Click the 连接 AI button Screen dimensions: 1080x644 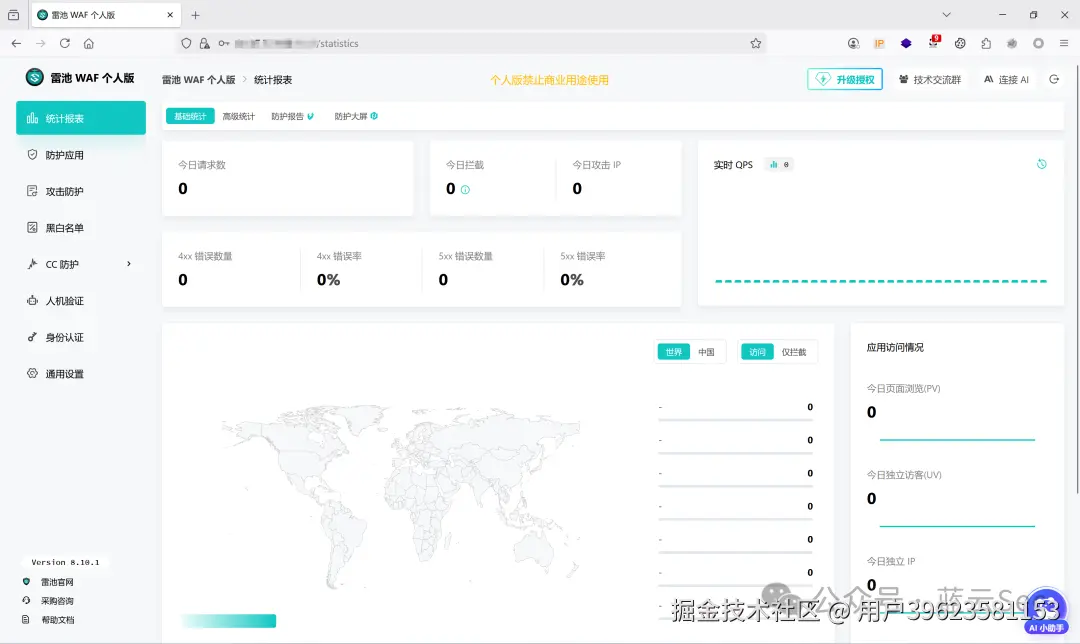tap(1006, 80)
